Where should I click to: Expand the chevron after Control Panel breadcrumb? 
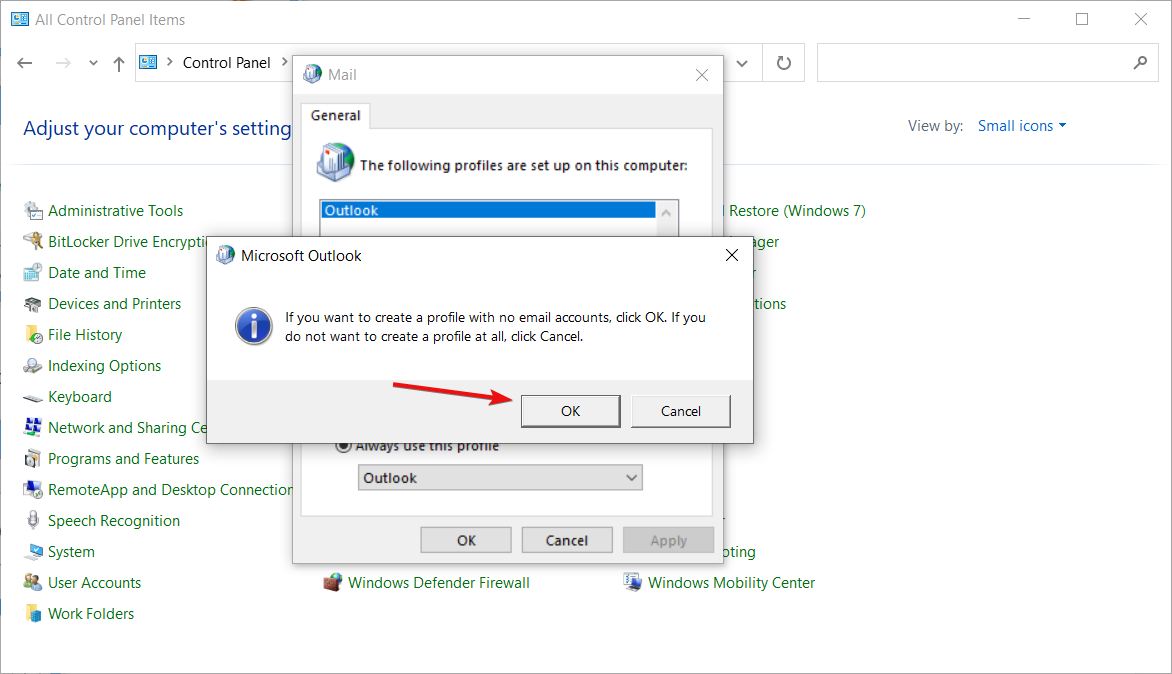(284, 62)
